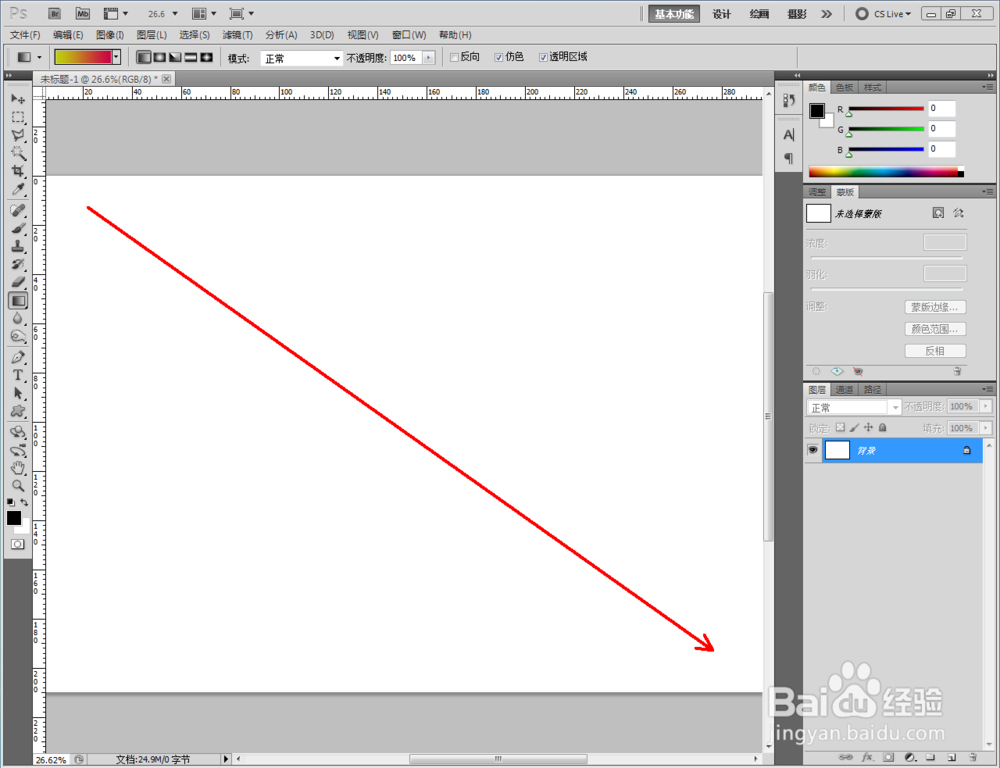Hide the 背景 layer visibility eye

coord(812,450)
